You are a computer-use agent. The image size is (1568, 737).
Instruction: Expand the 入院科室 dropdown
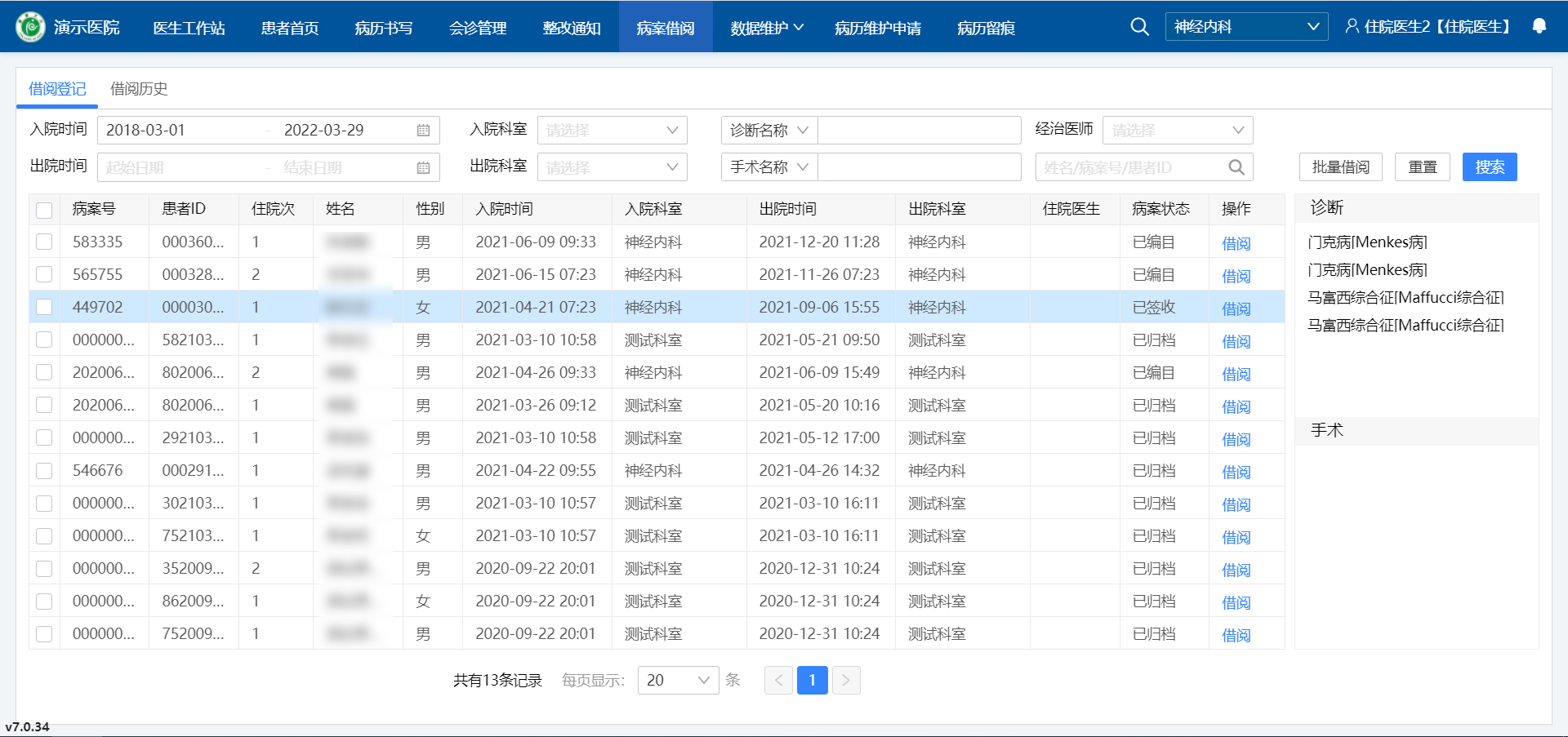(612, 131)
